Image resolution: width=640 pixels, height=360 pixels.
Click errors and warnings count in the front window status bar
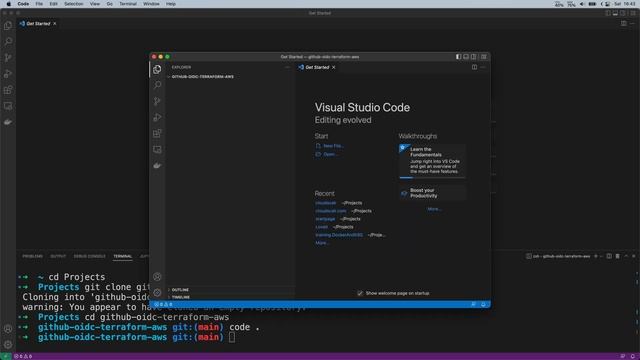click(x=163, y=304)
